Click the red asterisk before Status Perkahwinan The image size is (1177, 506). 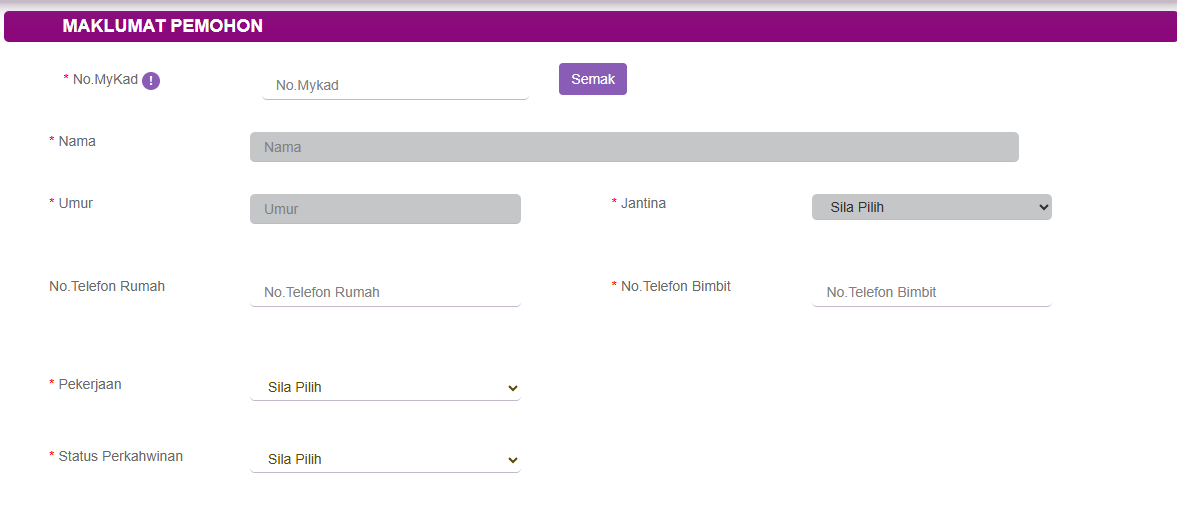52,456
